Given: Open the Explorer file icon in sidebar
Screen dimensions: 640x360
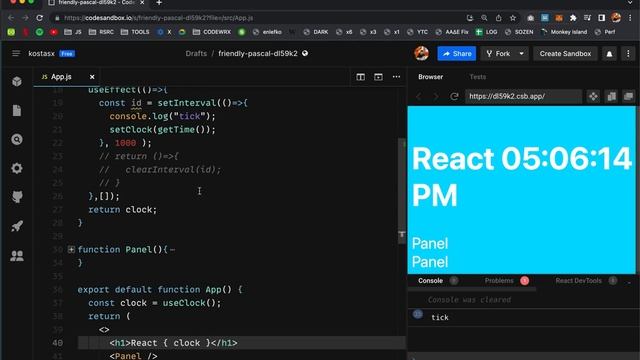Looking at the screenshot, I should point(17,111).
